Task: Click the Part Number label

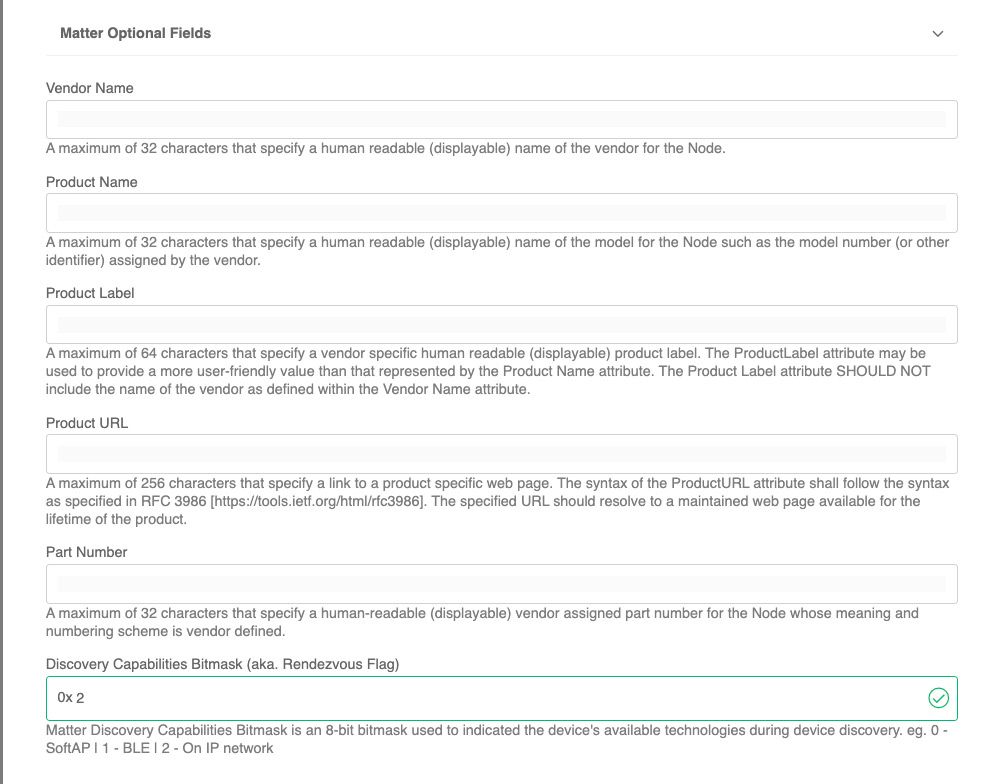Action: [86, 552]
